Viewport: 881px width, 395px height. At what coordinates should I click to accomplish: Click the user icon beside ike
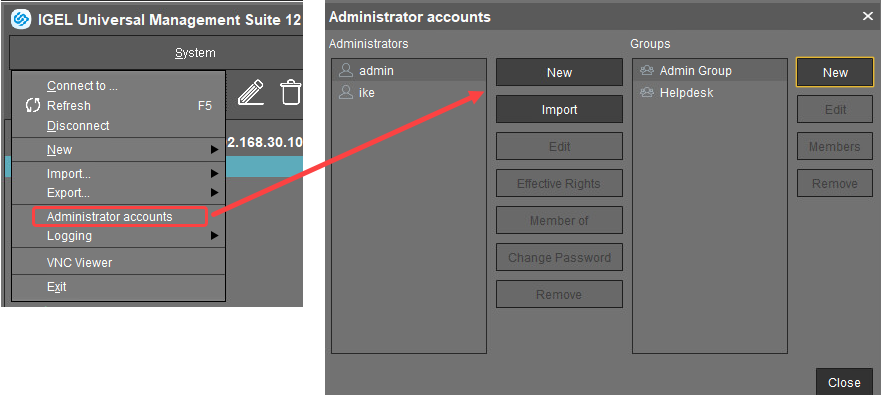pos(346,92)
